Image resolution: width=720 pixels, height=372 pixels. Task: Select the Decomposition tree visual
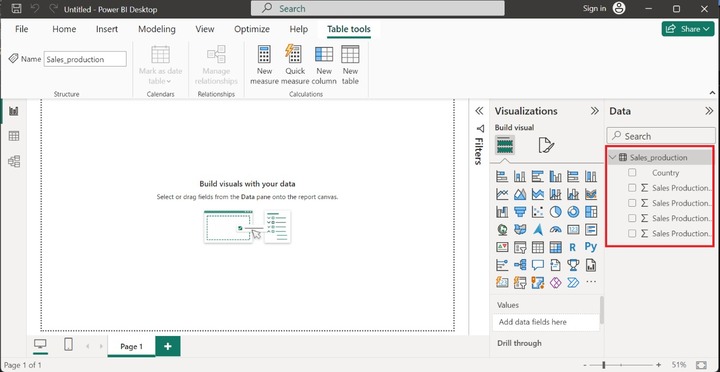(x=520, y=265)
